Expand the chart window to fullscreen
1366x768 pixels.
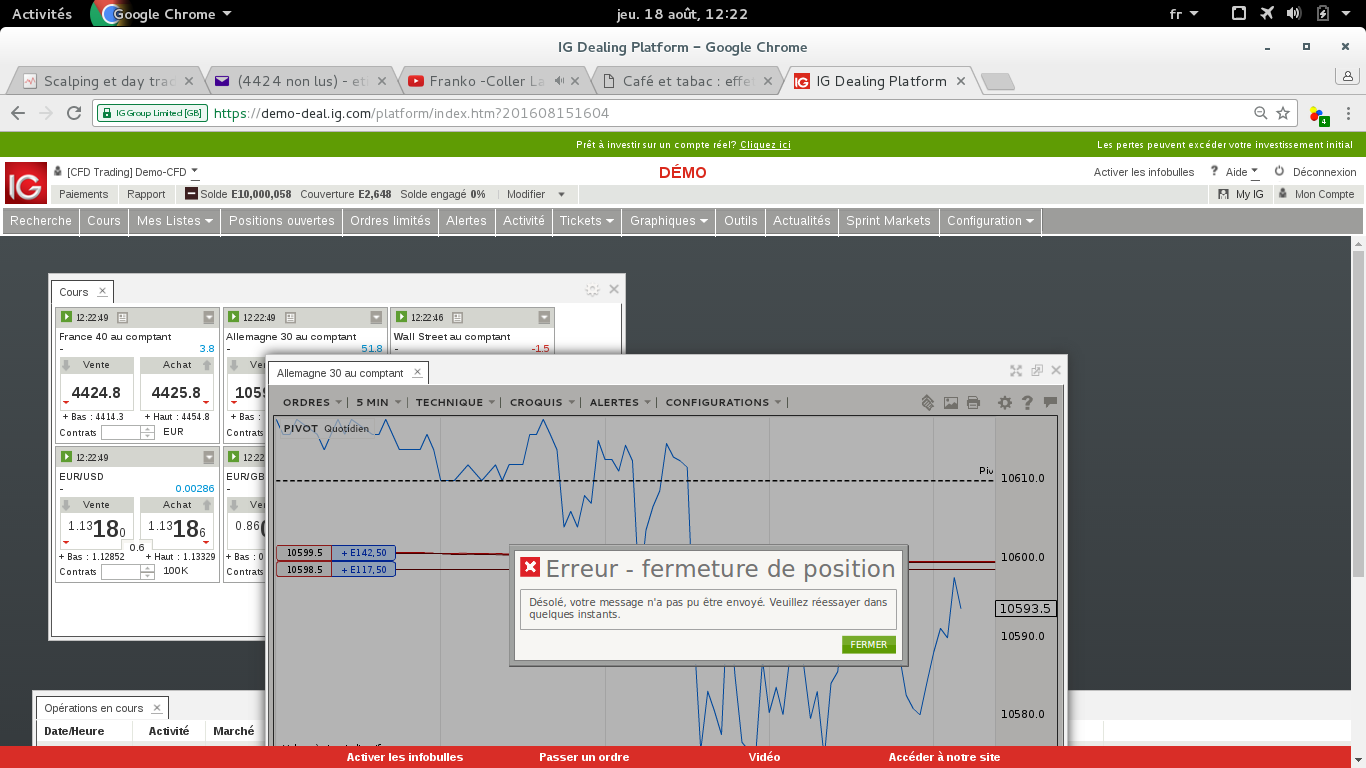1016,370
